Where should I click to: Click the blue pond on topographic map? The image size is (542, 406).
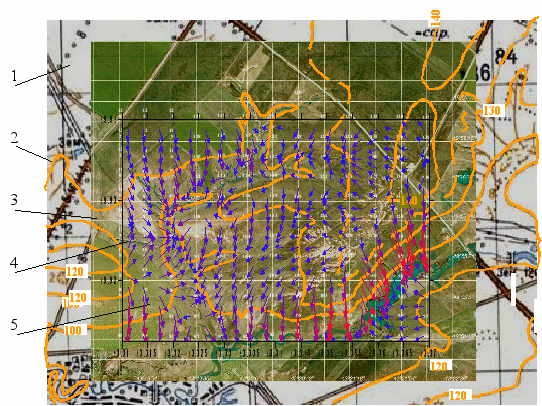[522, 256]
